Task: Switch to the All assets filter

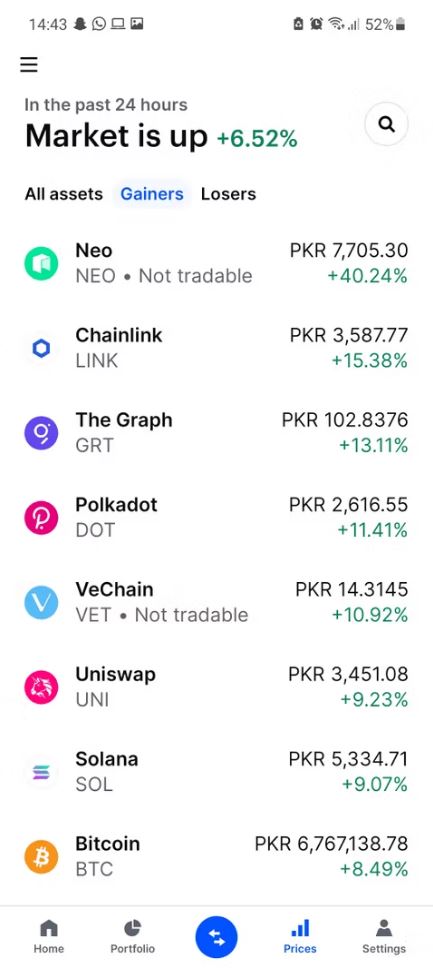Action: pos(64,194)
